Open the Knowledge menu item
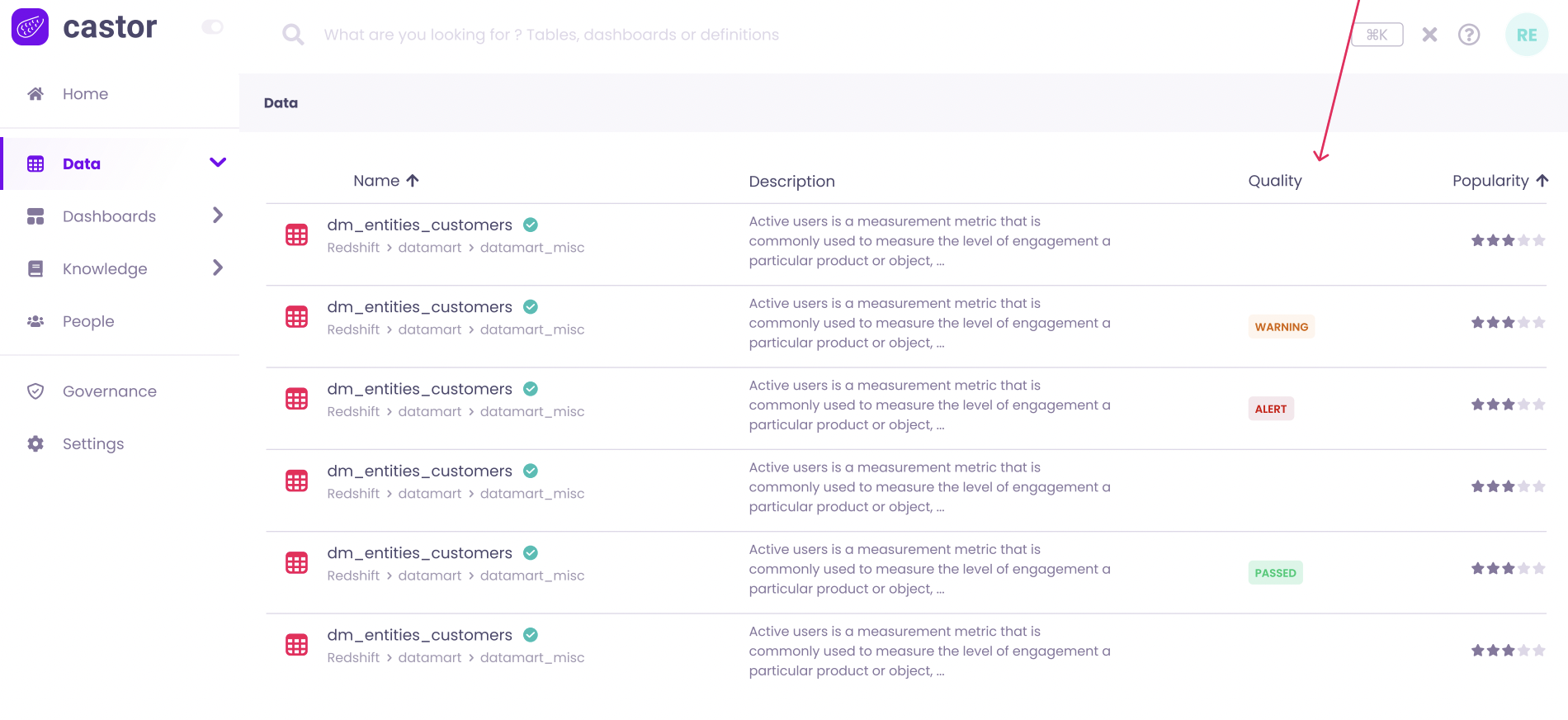 pyautogui.click(x=105, y=269)
